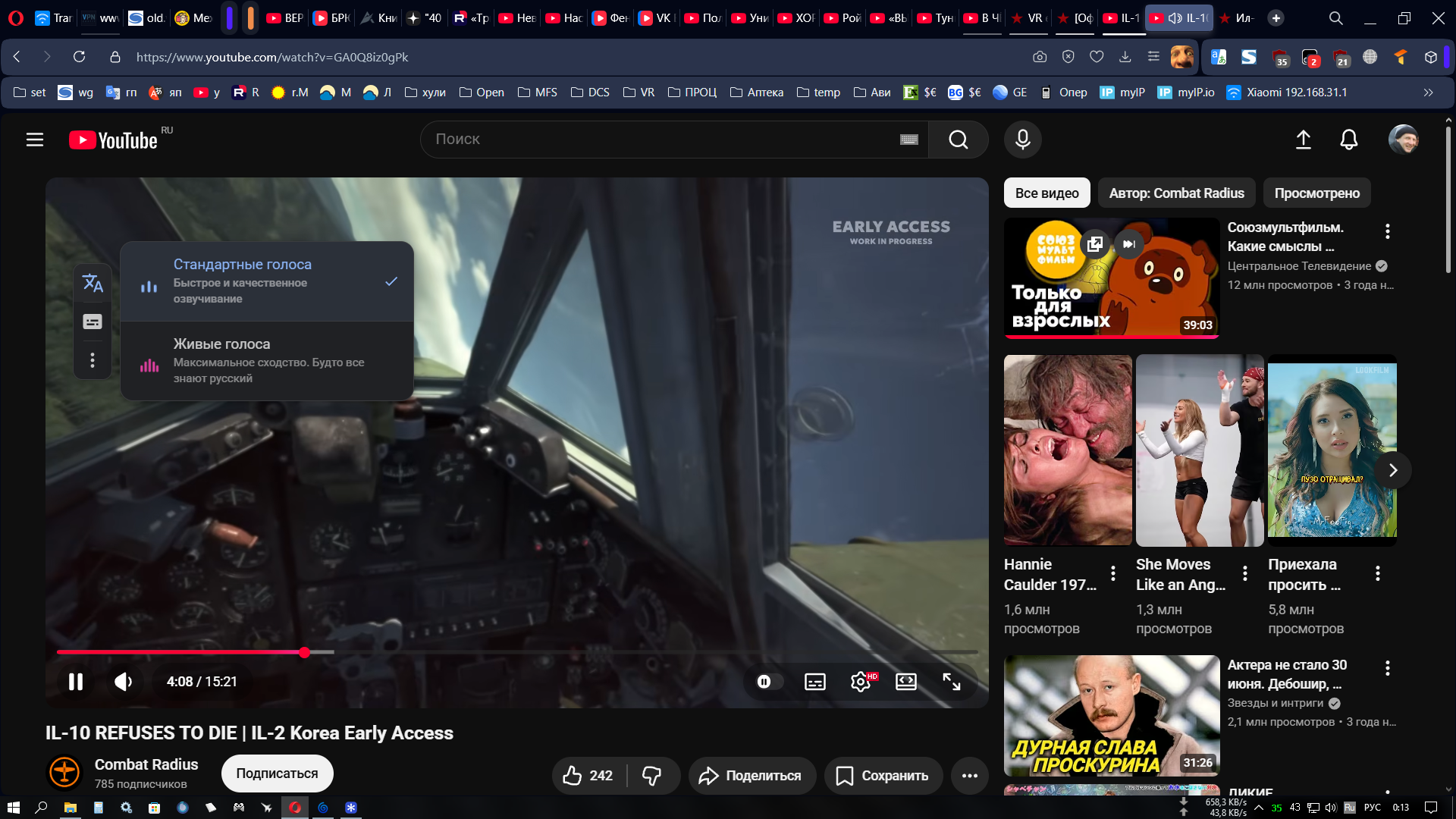Open the YouTube guide hamburger menu

35,140
